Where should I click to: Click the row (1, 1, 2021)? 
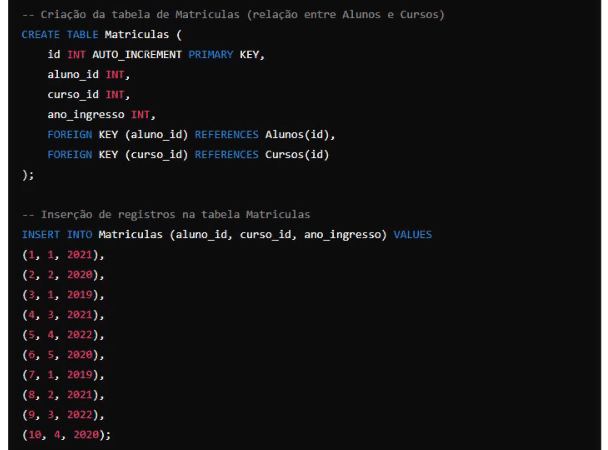click(x=62, y=254)
